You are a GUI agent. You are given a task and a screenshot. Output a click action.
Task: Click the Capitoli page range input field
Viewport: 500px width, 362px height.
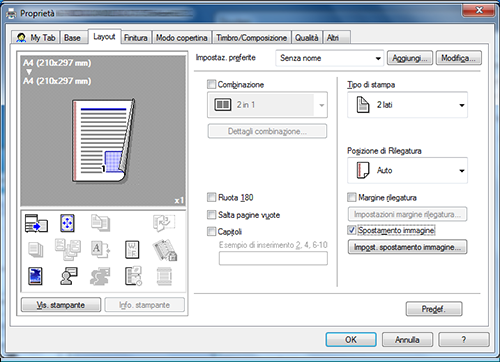pos(273,258)
